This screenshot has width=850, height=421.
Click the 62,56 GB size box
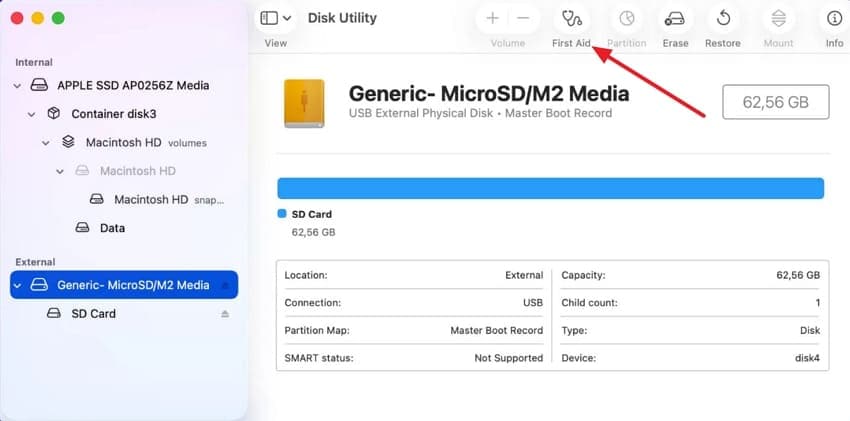(x=776, y=102)
